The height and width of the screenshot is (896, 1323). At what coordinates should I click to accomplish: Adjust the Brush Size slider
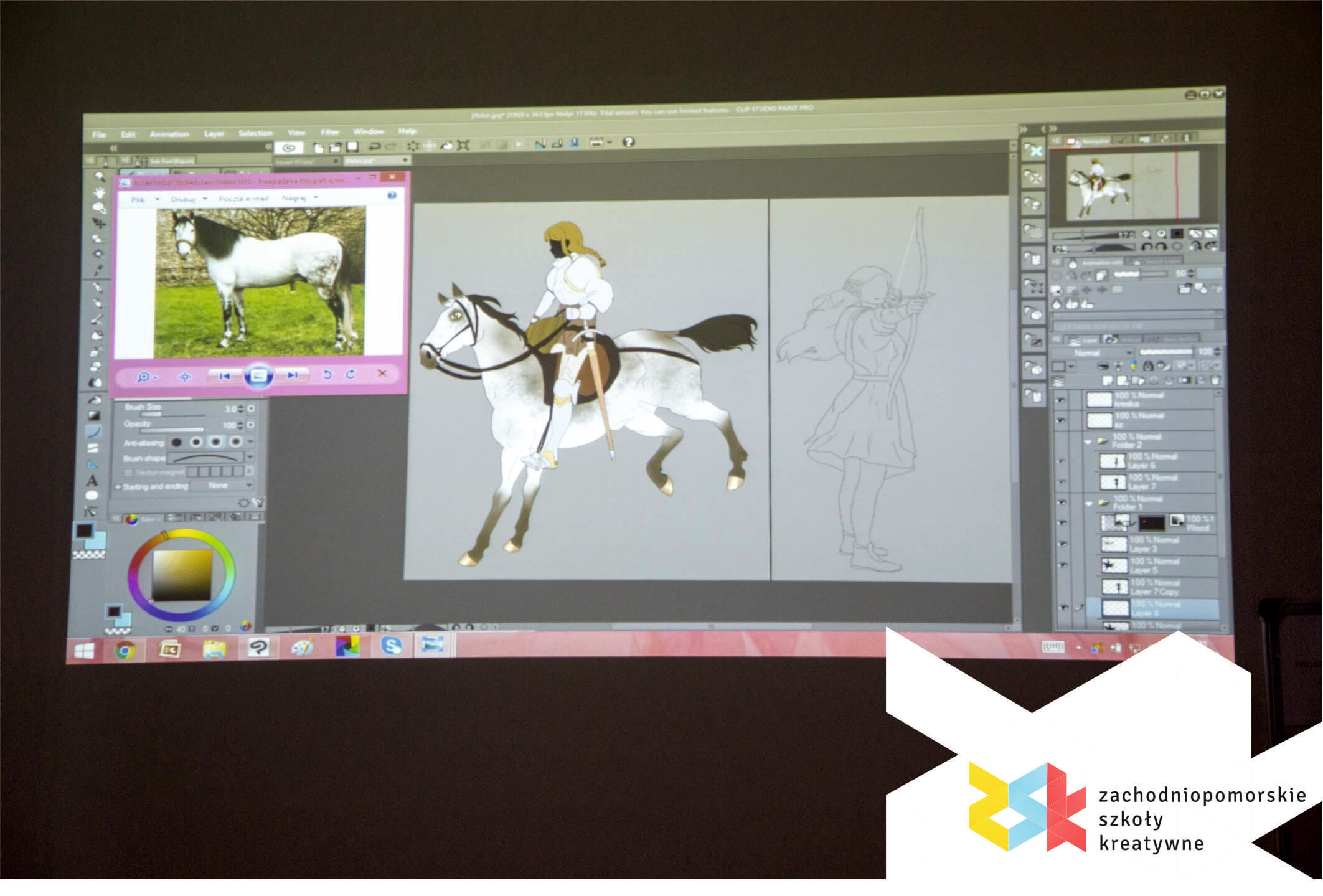(x=172, y=415)
